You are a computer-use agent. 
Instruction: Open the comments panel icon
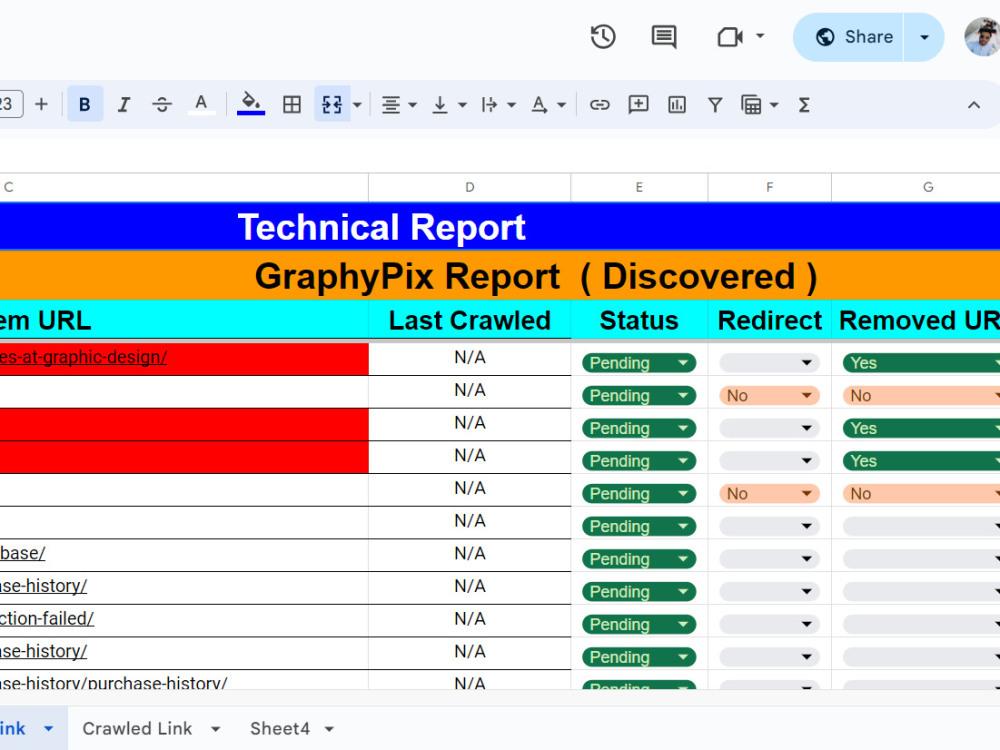[664, 37]
